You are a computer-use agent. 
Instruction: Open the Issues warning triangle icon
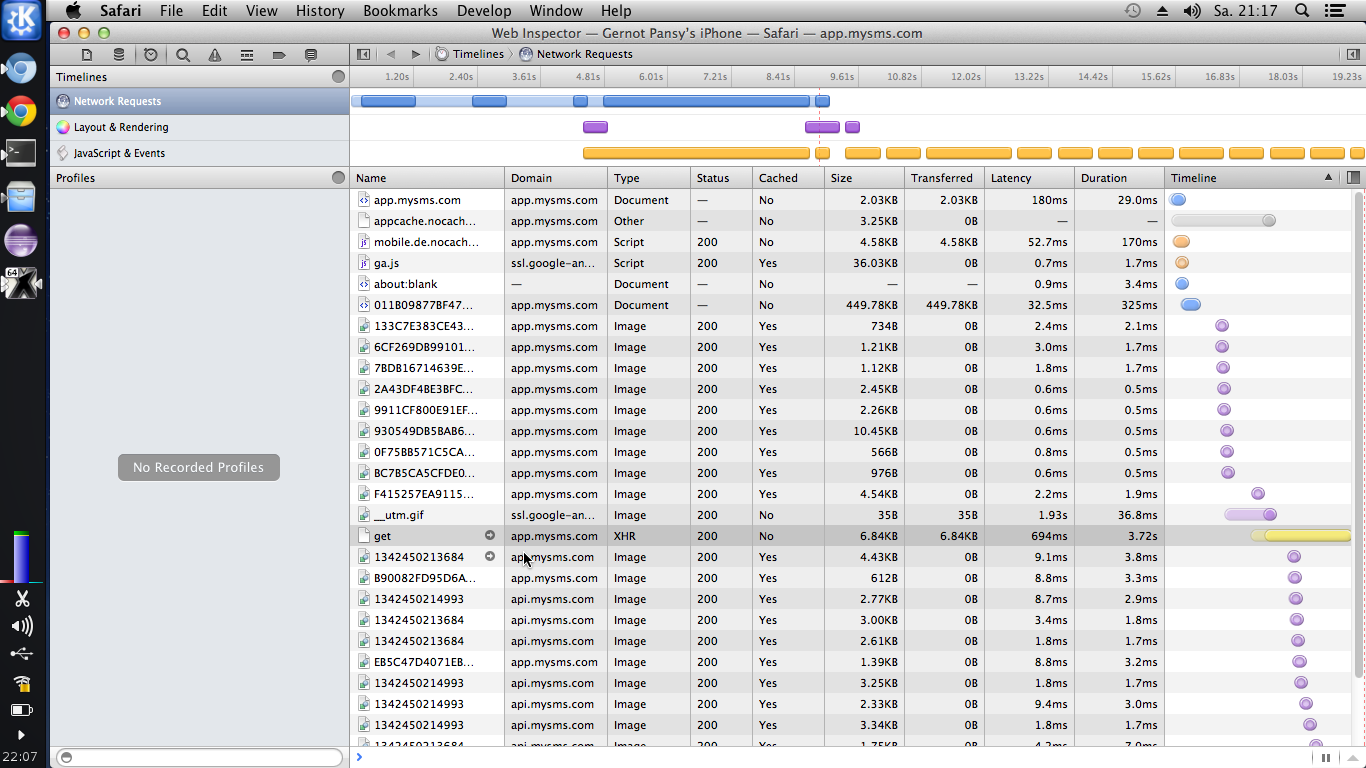pyautogui.click(x=215, y=55)
